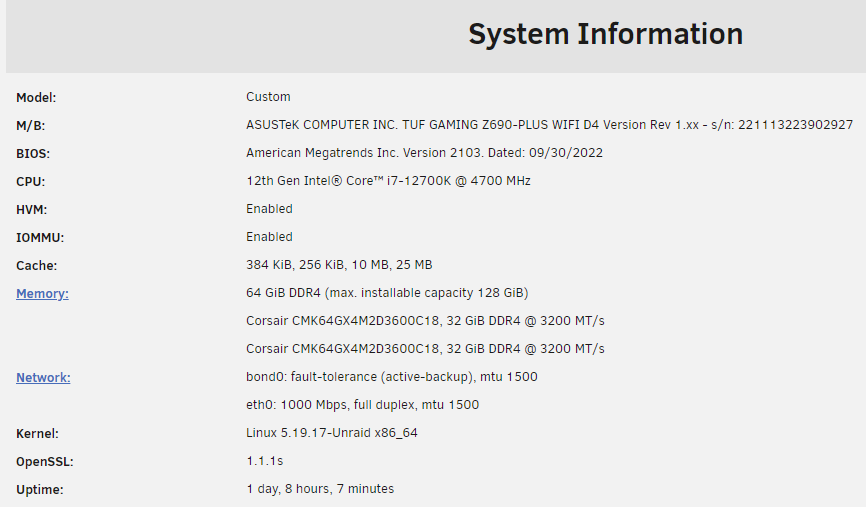Screen dimensions: 866x507
Task: Click the HVM: label
Action: click(31, 210)
